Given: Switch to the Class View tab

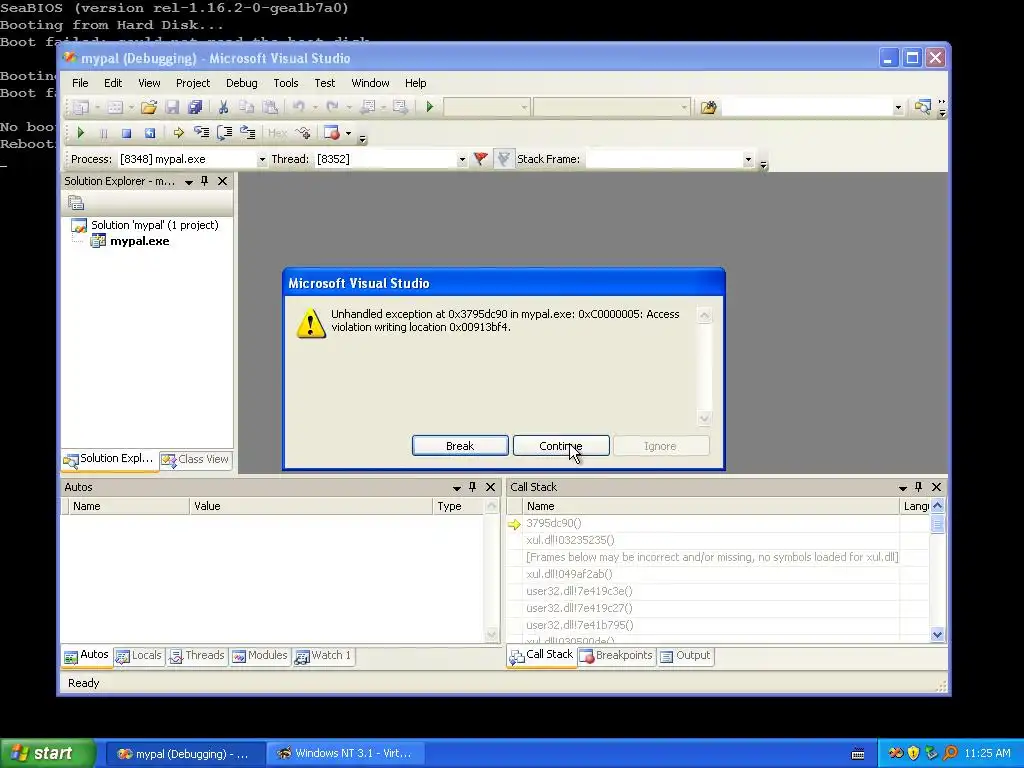Looking at the screenshot, I should [x=195, y=460].
